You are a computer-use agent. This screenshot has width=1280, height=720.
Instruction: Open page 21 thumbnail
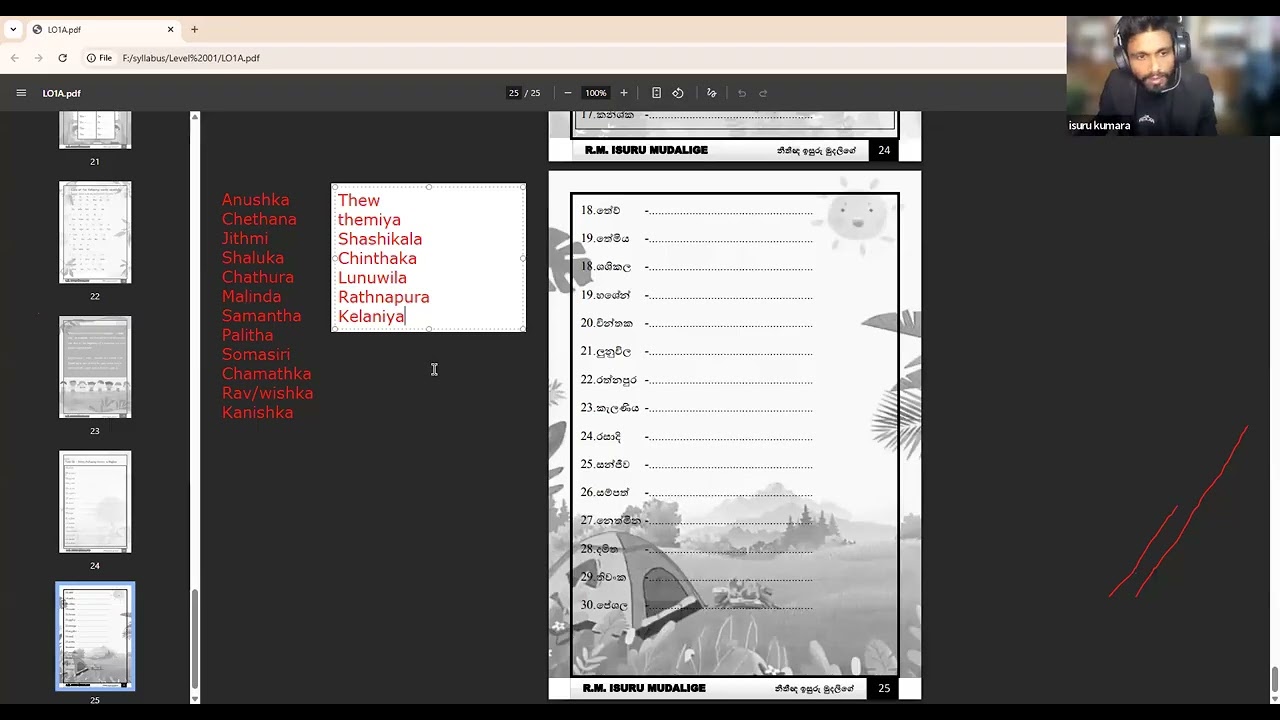(x=95, y=130)
